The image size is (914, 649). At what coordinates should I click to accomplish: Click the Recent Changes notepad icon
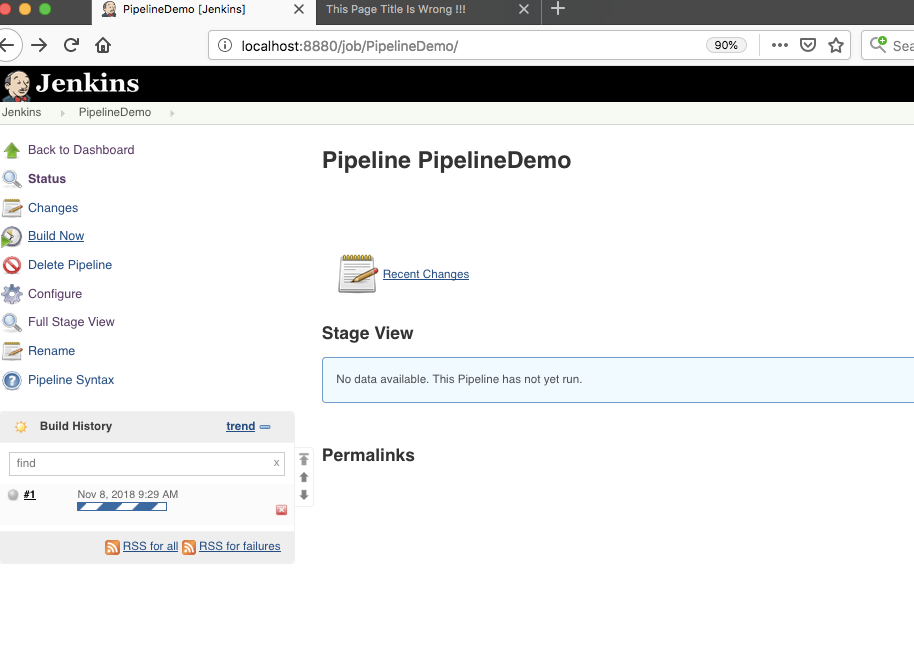pos(357,273)
